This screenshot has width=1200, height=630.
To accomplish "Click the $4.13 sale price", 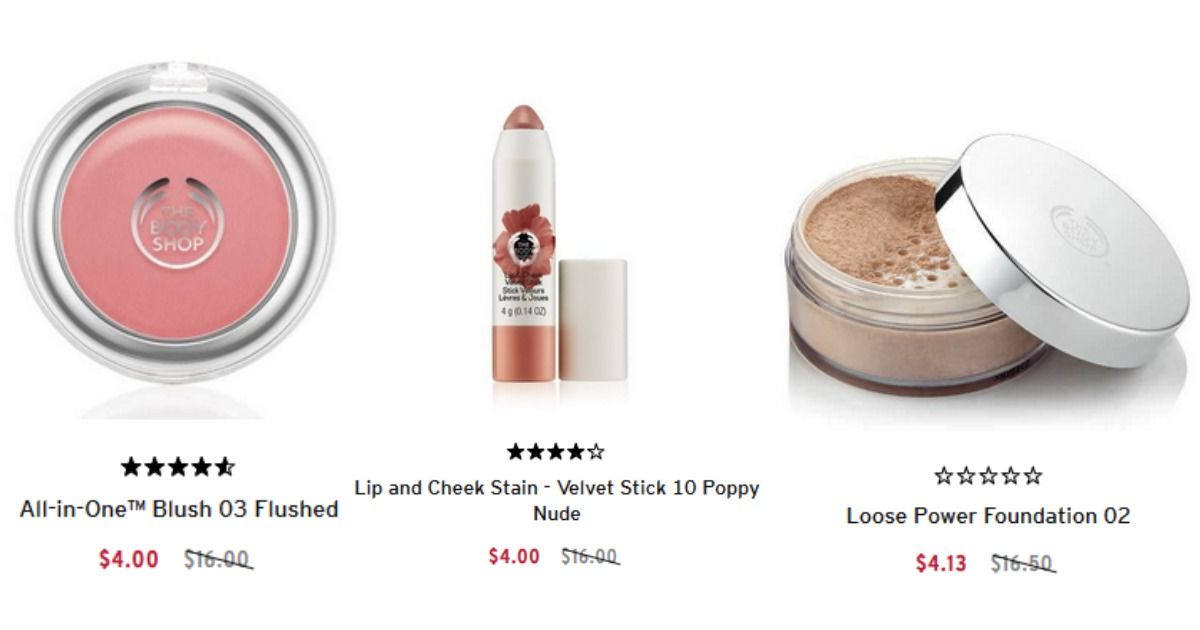I will click(941, 563).
